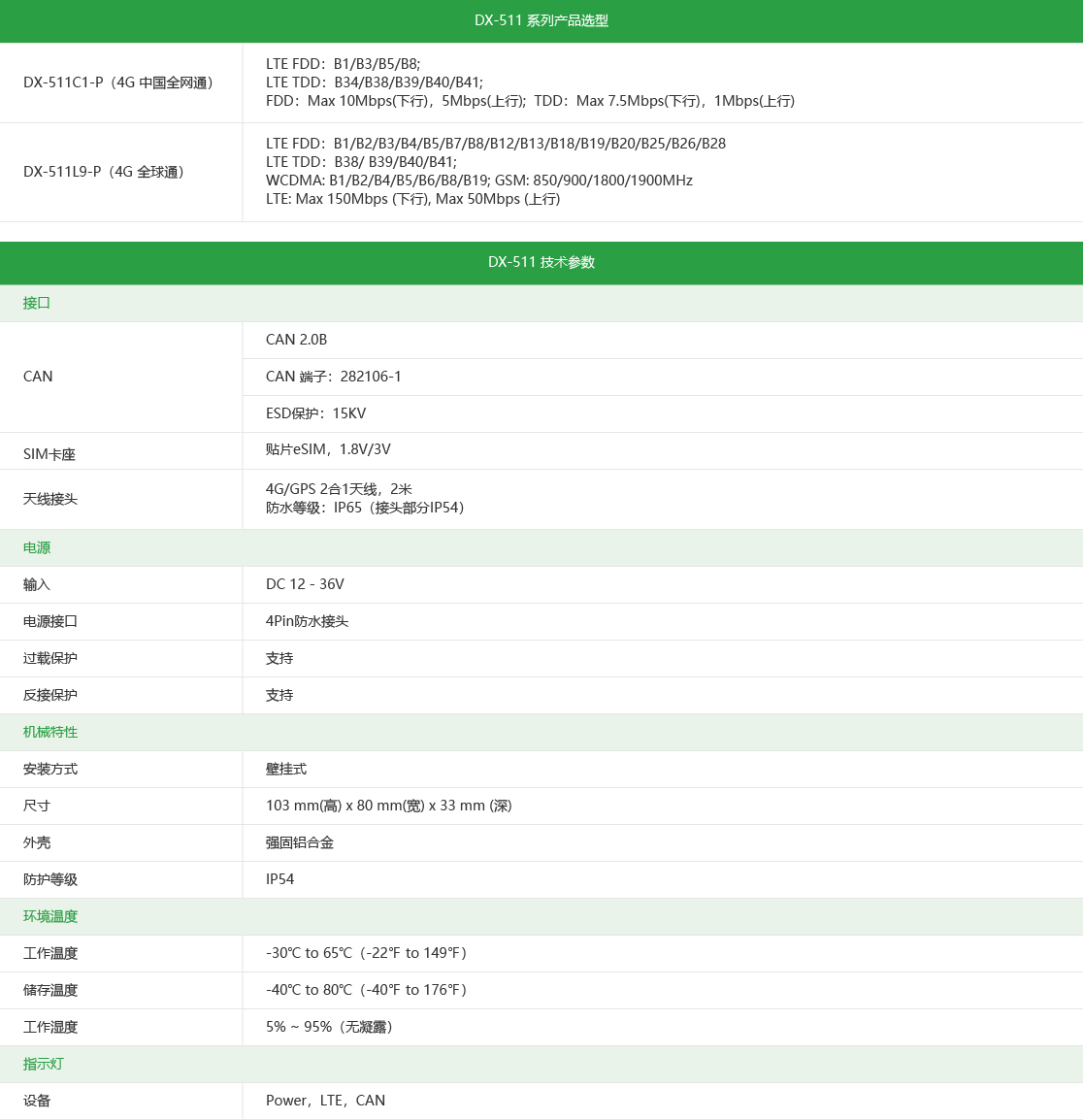This screenshot has height=1120, width=1083.
Task: Click the 103 mm x 80 mm dimensions value
Action: [388, 806]
